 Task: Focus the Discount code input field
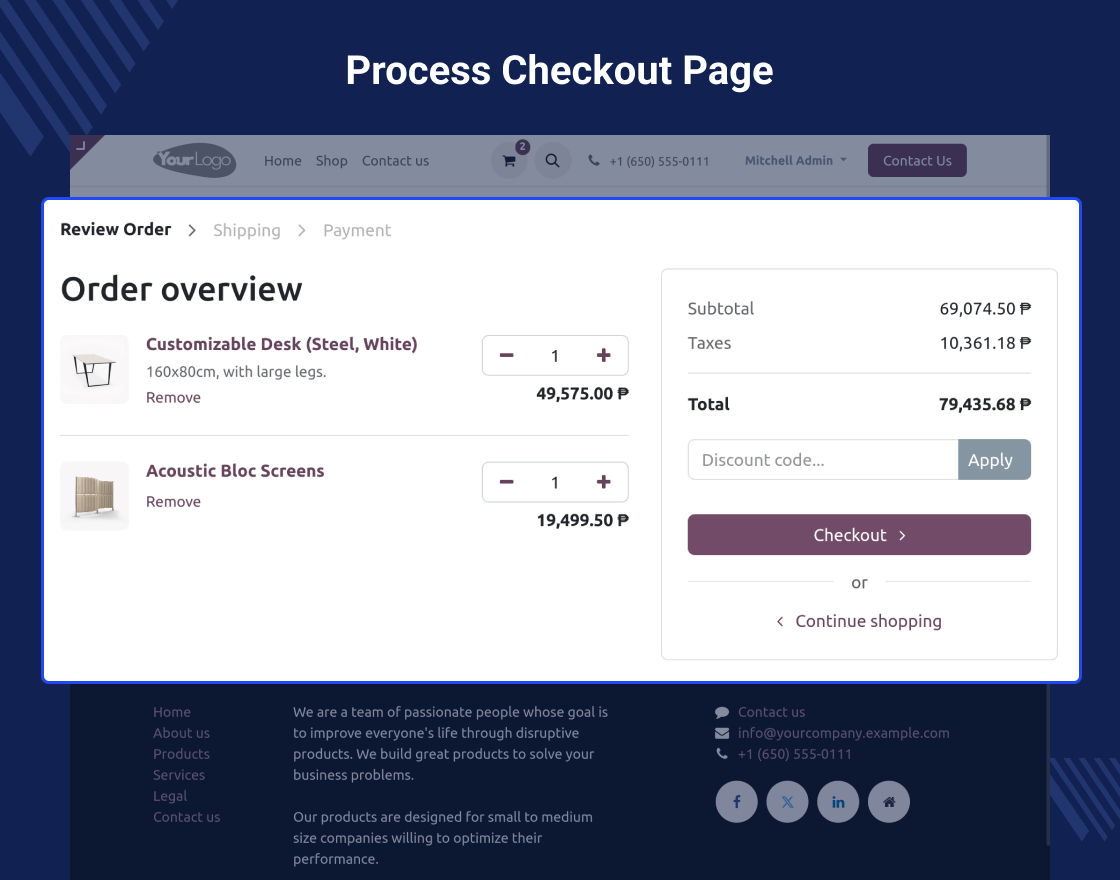click(x=823, y=460)
